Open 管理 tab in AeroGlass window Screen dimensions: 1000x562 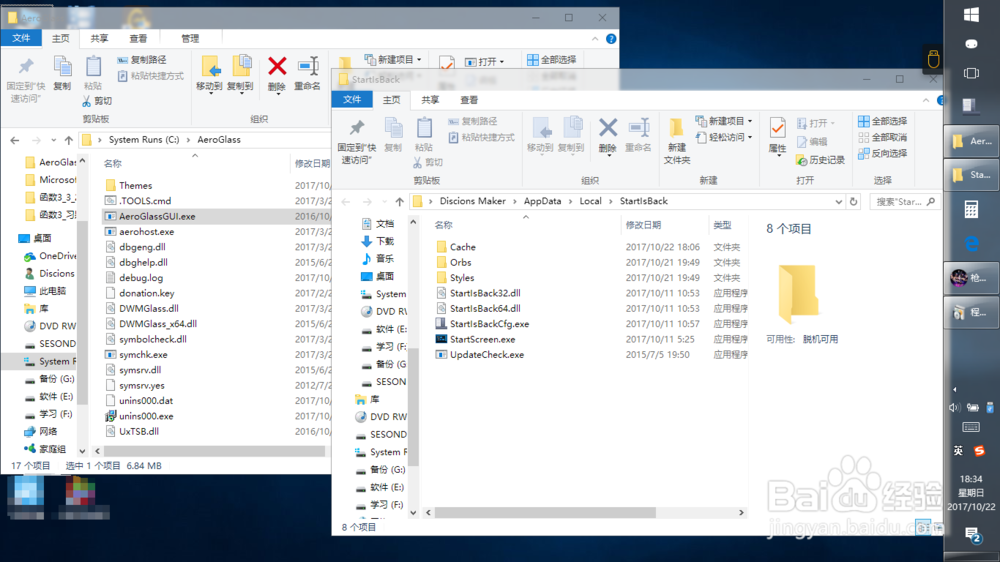coord(189,38)
